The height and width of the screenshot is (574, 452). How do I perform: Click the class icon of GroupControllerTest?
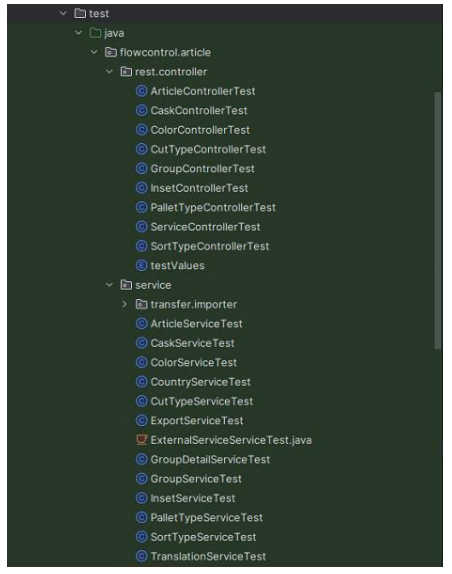(142, 168)
